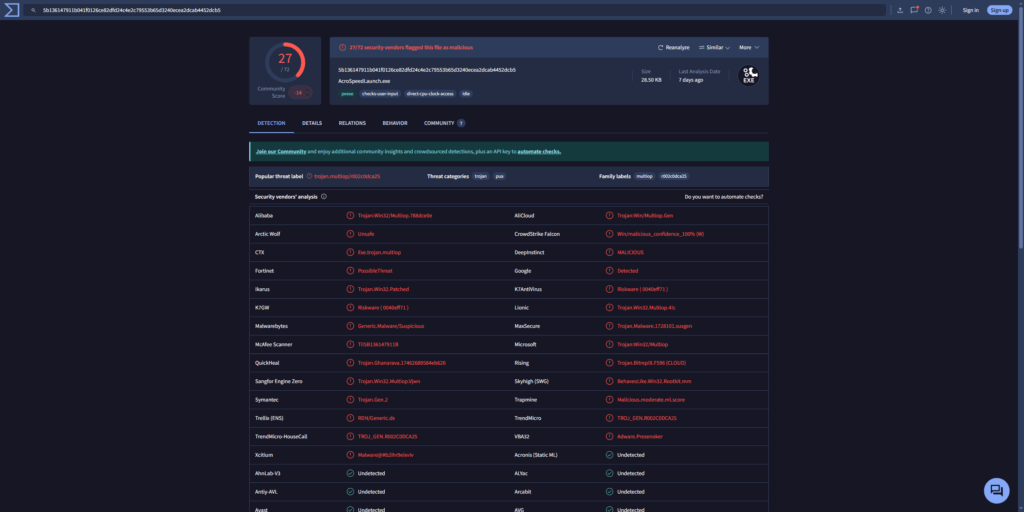Click the alert icon for Microsoft detection

point(609,344)
